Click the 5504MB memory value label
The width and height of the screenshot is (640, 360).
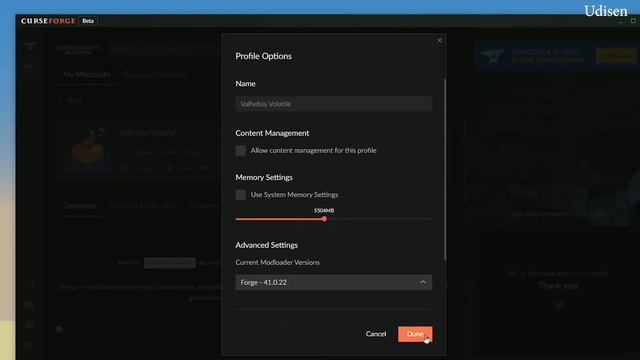(x=324, y=211)
